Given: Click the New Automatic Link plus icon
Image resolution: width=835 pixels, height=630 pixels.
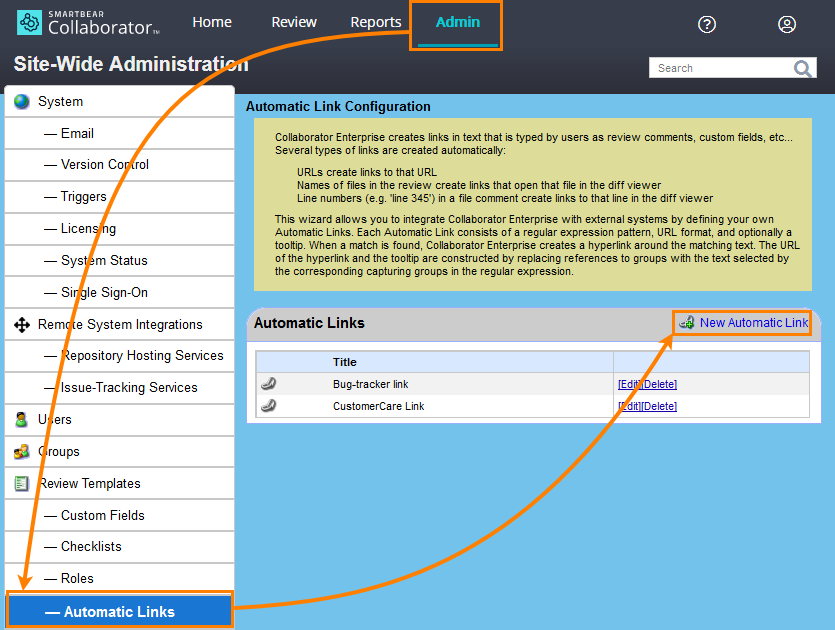Looking at the screenshot, I should [686, 322].
